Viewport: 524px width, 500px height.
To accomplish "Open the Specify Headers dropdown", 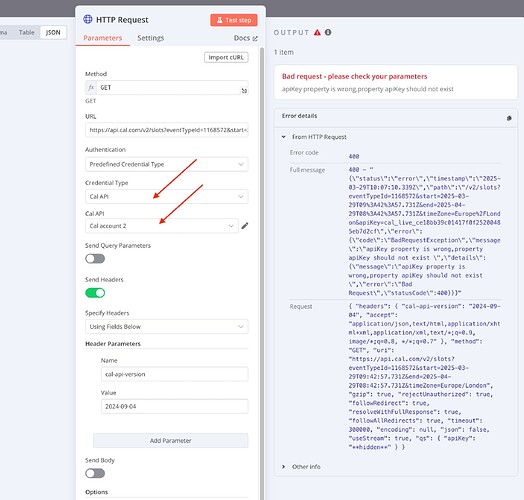I will [x=166, y=327].
